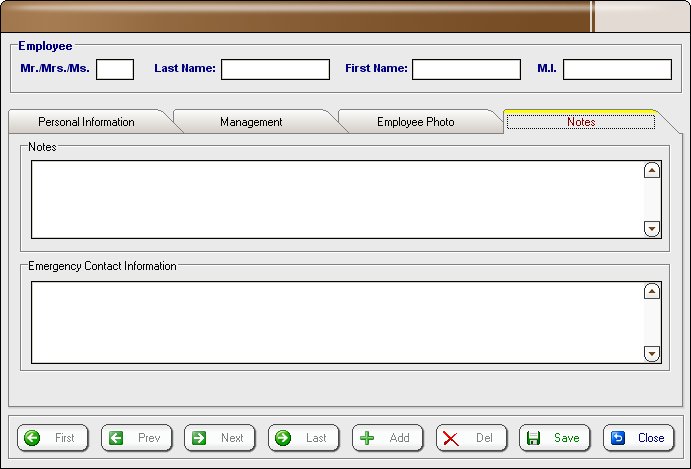Click the Save button label
Viewport: 691px width, 469px height.
pyautogui.click(x=567, y=438)
